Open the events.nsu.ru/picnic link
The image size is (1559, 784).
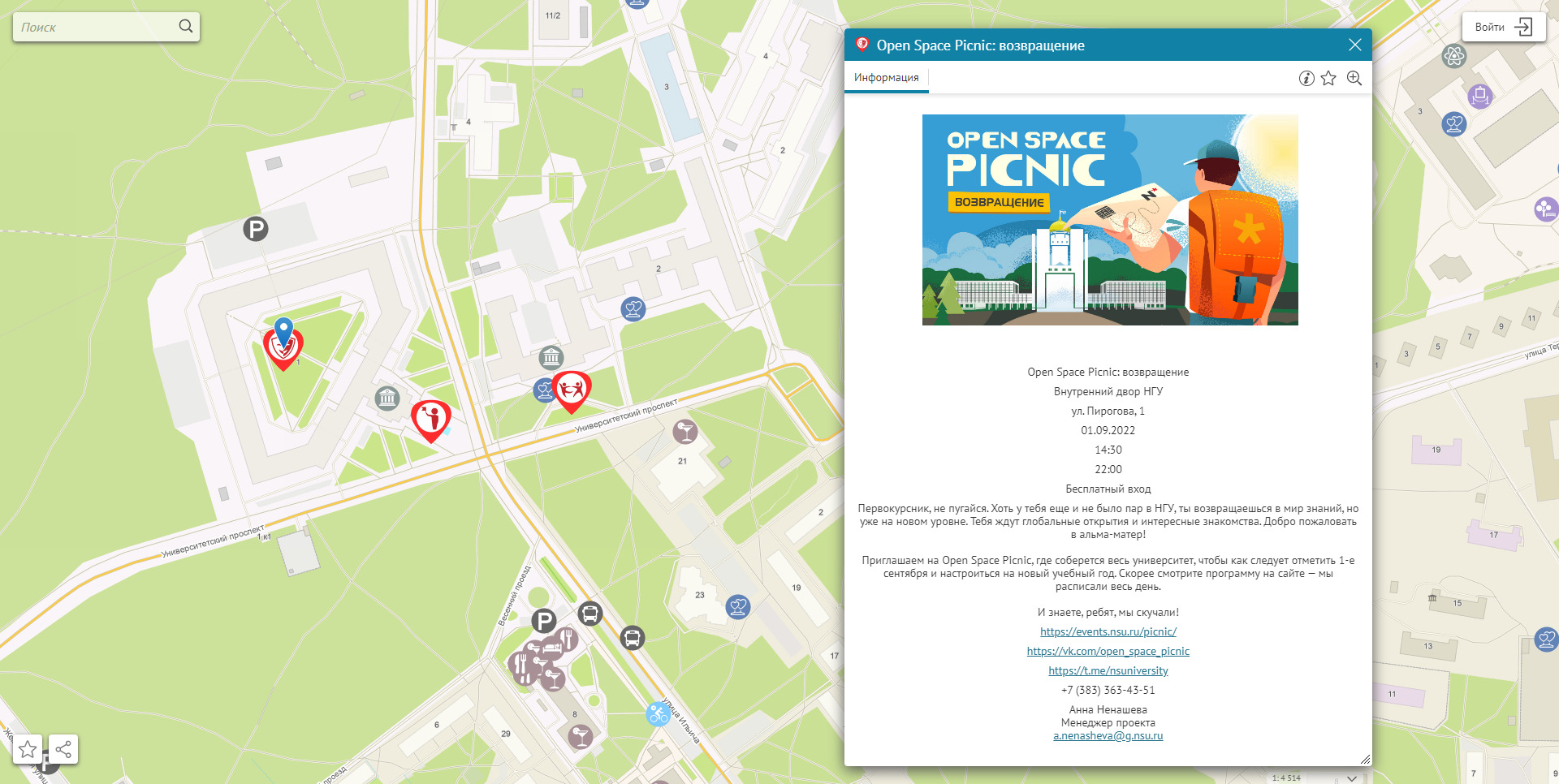click(x=1108, y=631)
